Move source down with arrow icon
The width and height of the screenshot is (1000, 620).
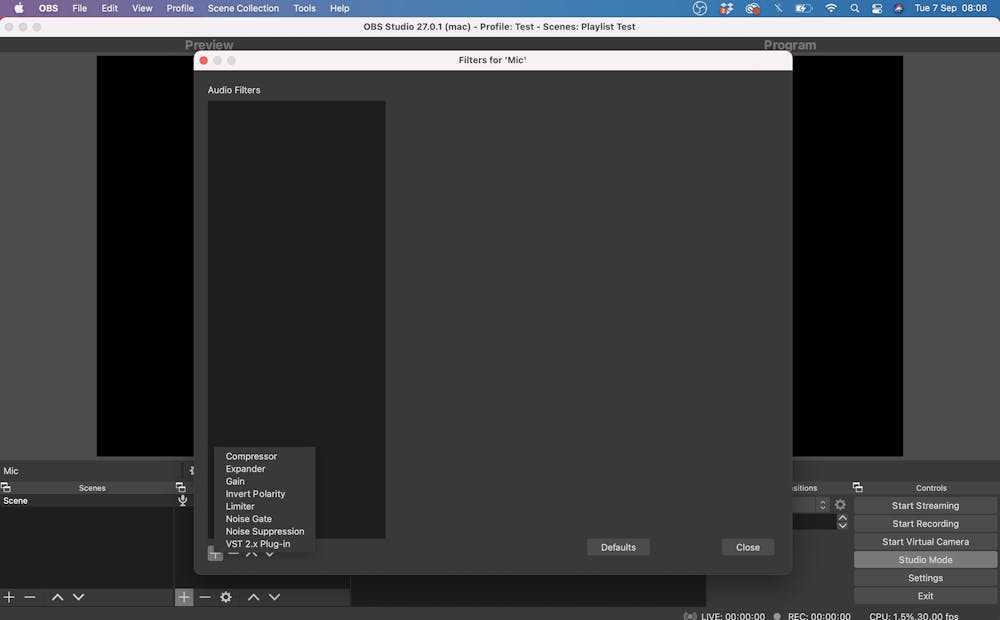tap(274, 597)
